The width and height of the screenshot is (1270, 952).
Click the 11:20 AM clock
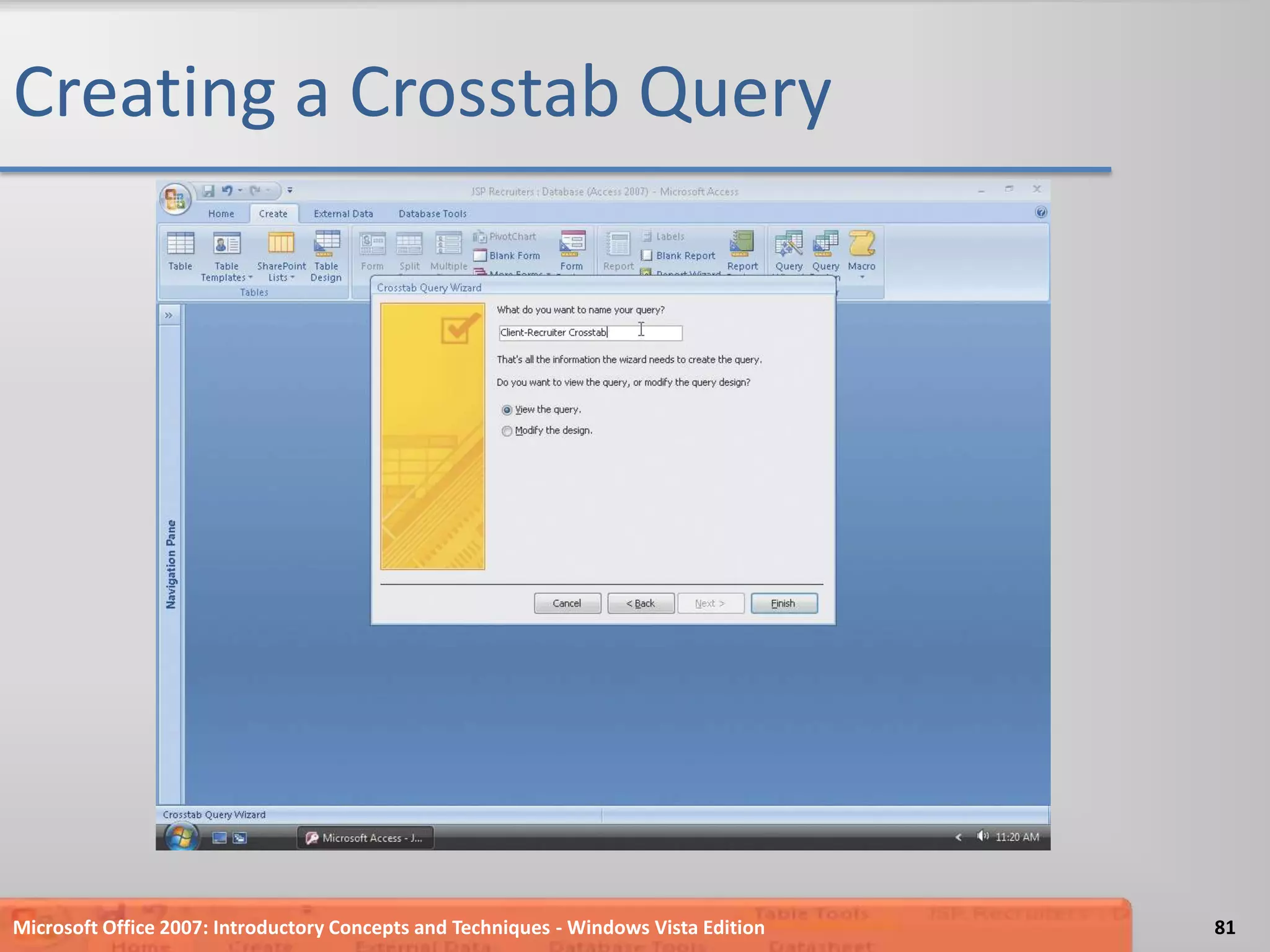click(1017, 837)
